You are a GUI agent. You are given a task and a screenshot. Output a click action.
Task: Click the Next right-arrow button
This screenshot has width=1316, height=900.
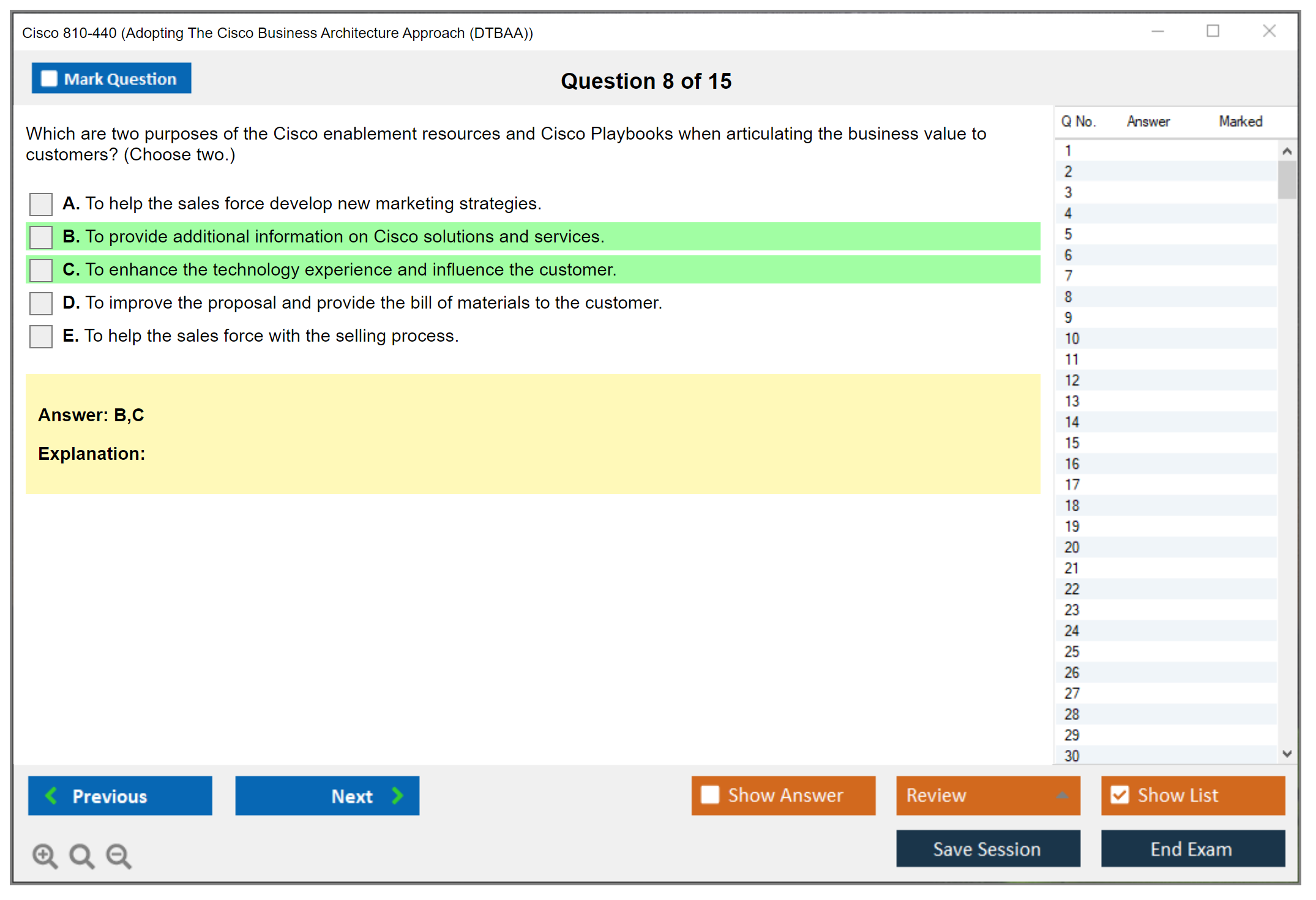tap(327, 795)
